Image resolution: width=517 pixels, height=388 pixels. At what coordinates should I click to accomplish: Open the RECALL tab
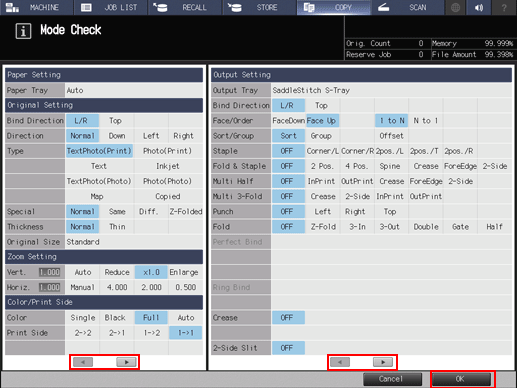pos(185,7)
